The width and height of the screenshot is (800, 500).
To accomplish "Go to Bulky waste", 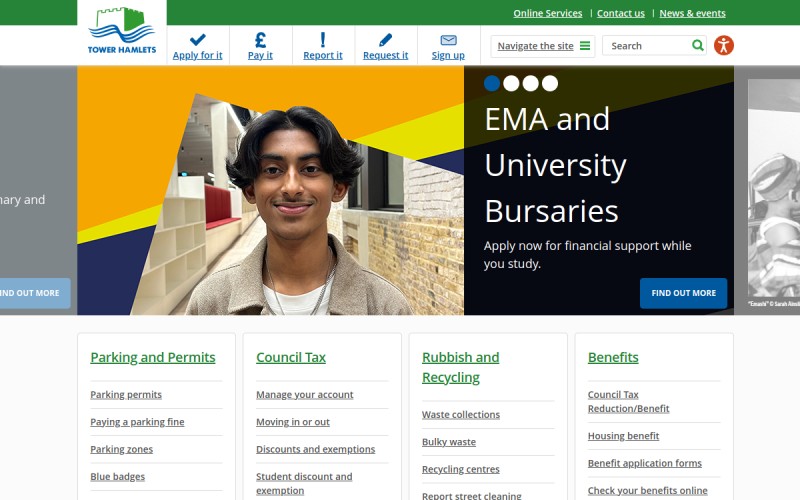I will coord(449,442).
